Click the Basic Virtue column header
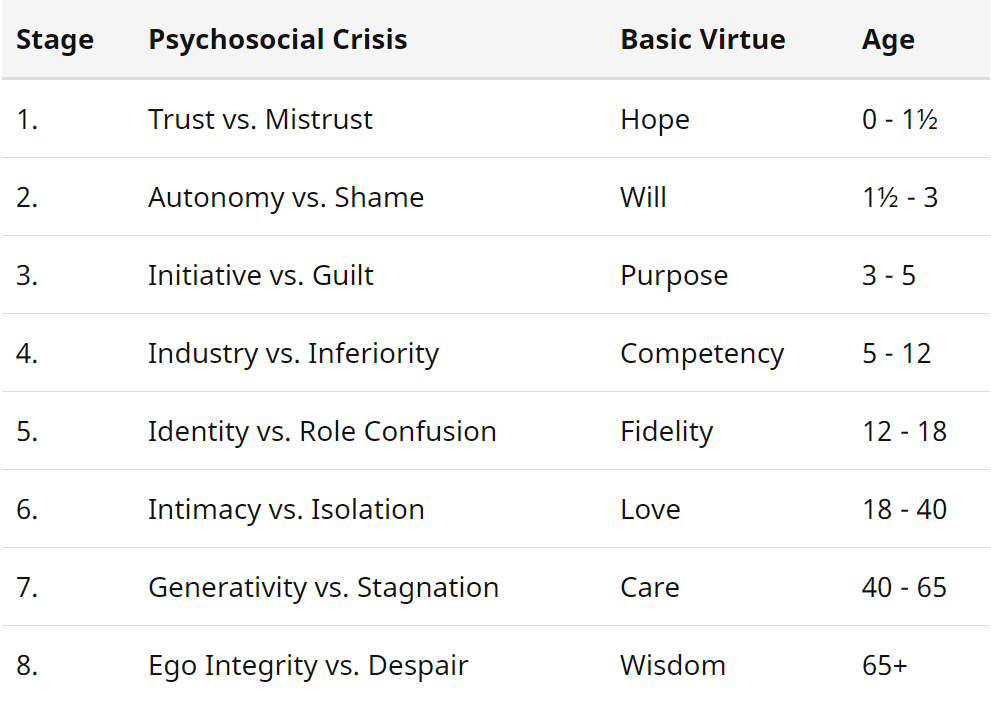Image resolution: width=991 pixels, height=703 pixels. (703, 39)
